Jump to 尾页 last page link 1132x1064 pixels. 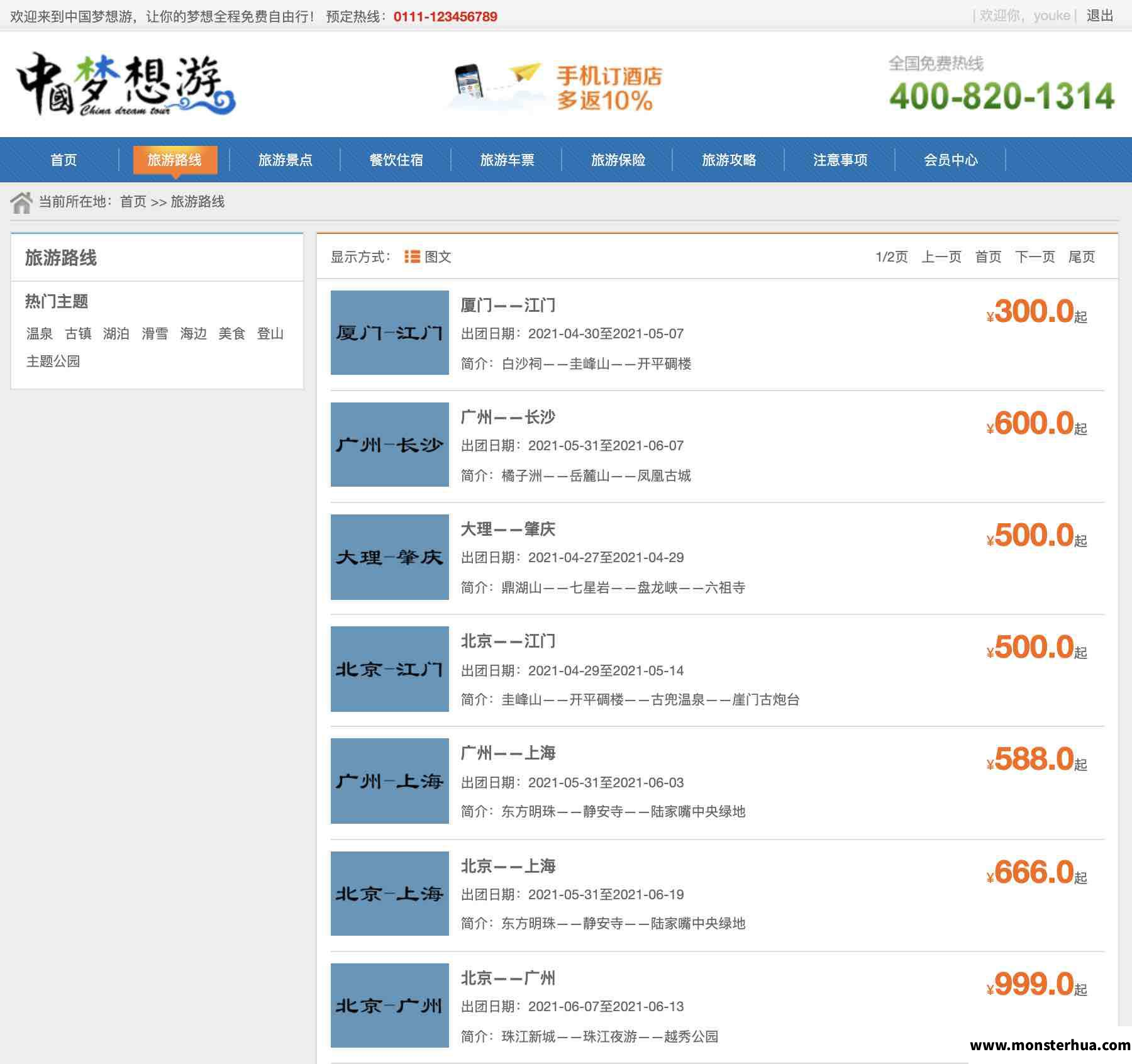click(1082, 257)
